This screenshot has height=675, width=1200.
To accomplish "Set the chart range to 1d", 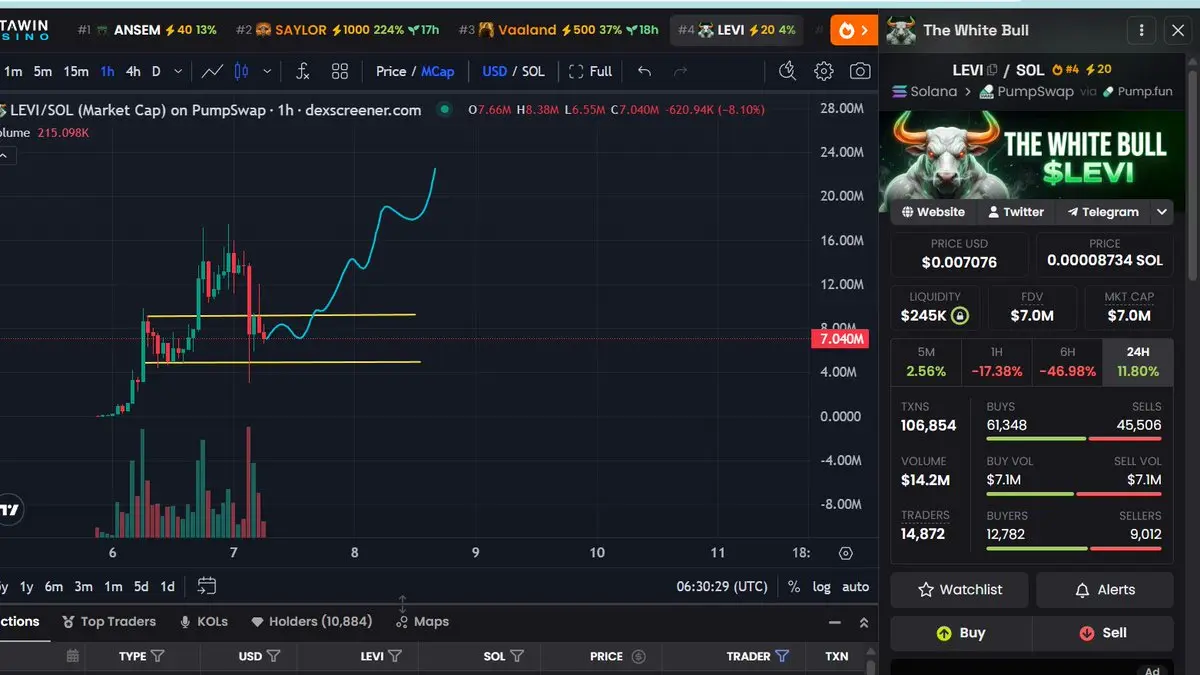I will 168,587.
